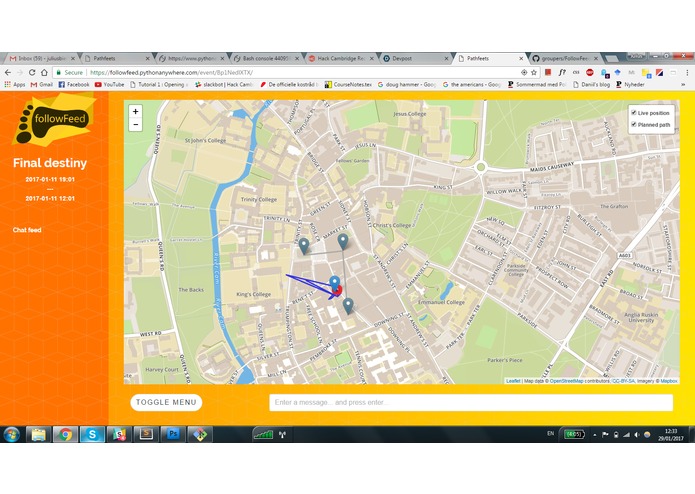Image resolution: width=695 pixels, height=494 pixels.
Task: Open the CourseNotes.tex bookmark
Action: [348, 84]
